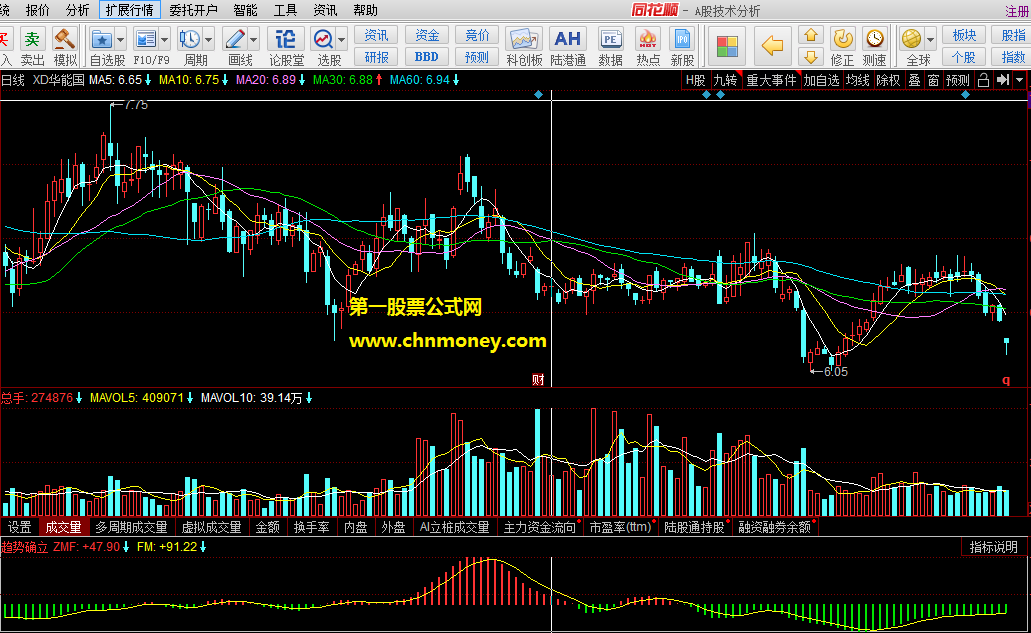The width and height of the screenshot is (1031, 633).
Task: Open the 科创板 chart icon
Action: [x=523, y=39]
